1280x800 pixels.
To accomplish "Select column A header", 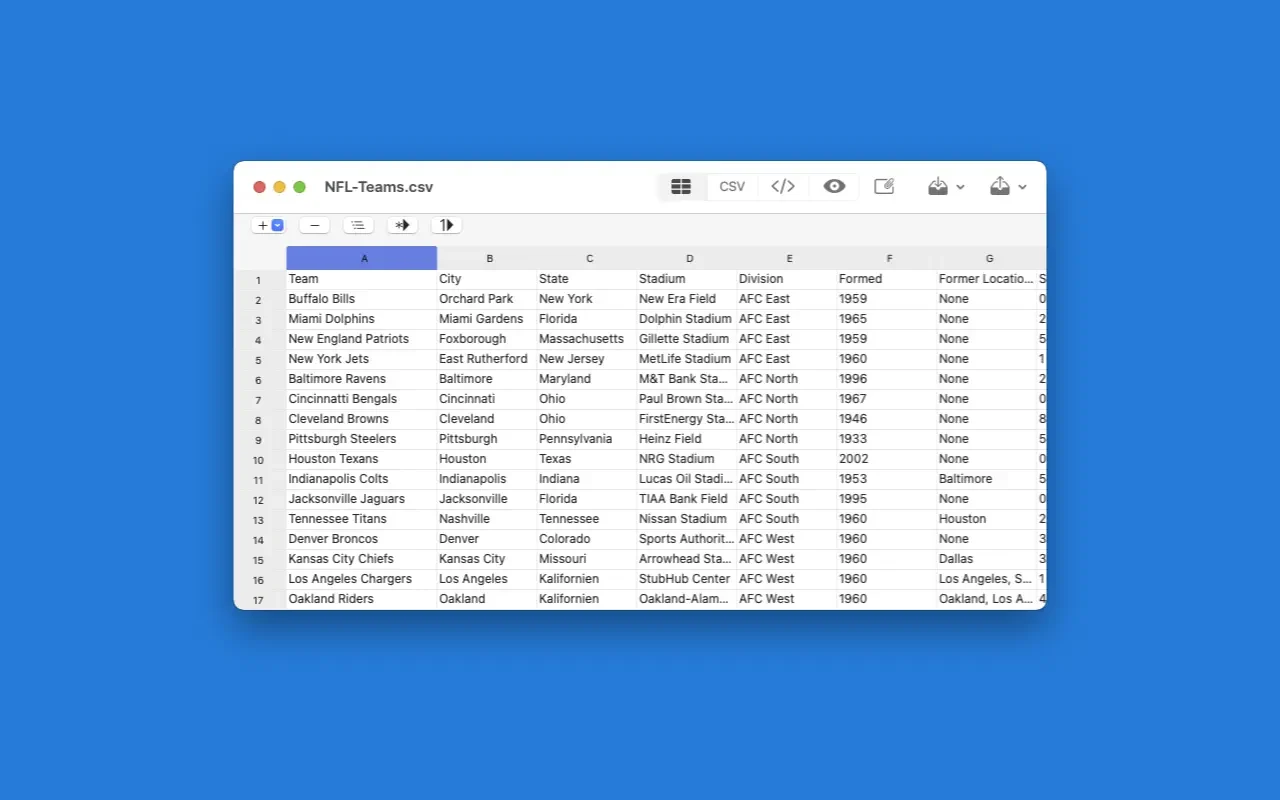I will coord(363,258).
